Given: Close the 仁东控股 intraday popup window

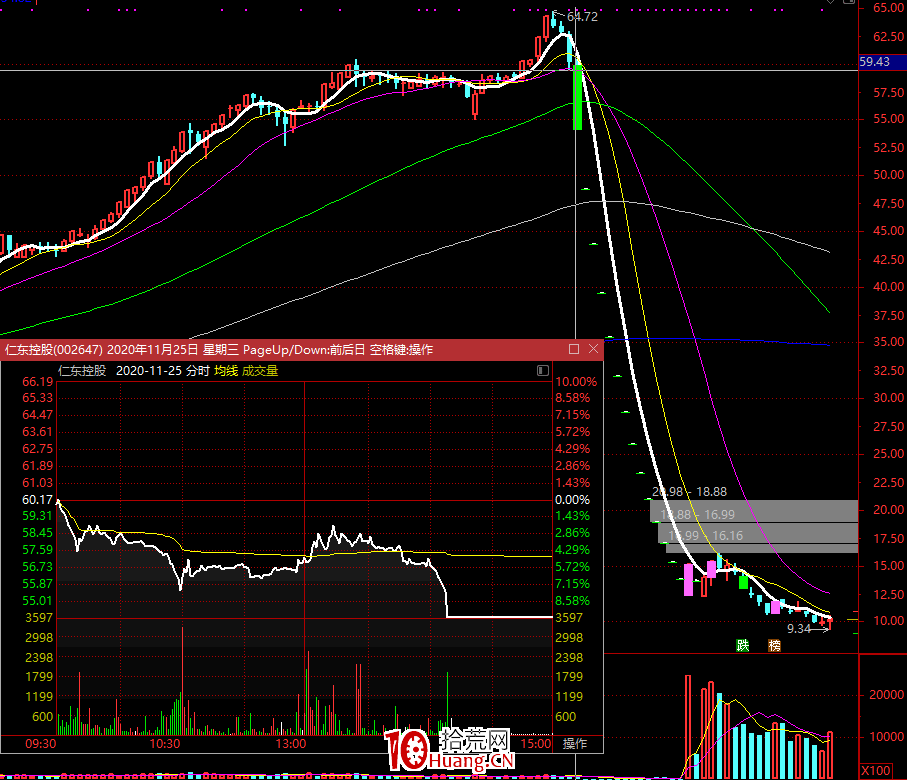Looking at the screenshot, I should click(594, 350).
